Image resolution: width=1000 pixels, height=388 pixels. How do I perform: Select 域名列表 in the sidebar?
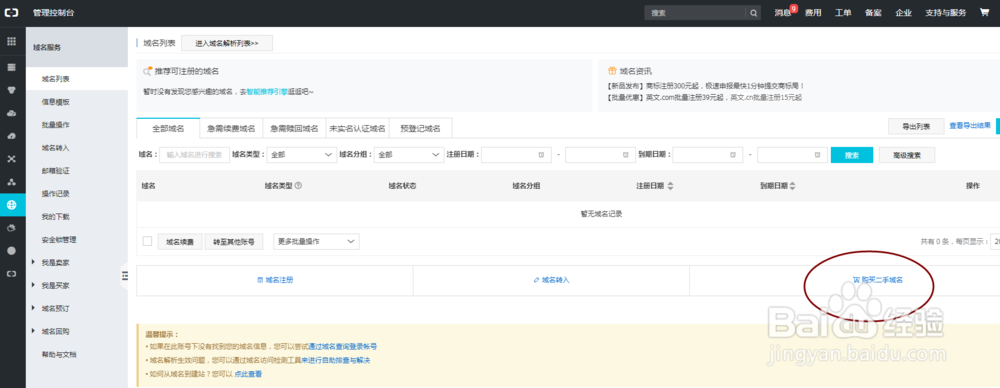[77, 78]
